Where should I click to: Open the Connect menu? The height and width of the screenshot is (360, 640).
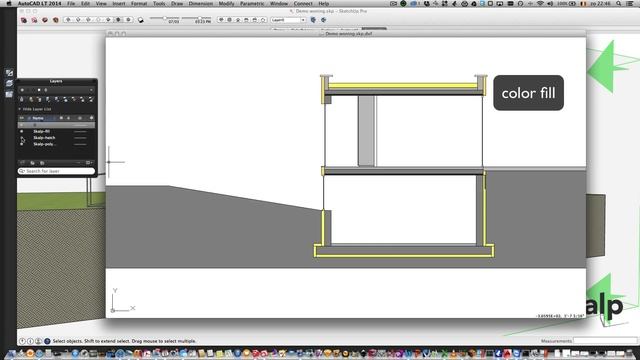pos(303,3)
